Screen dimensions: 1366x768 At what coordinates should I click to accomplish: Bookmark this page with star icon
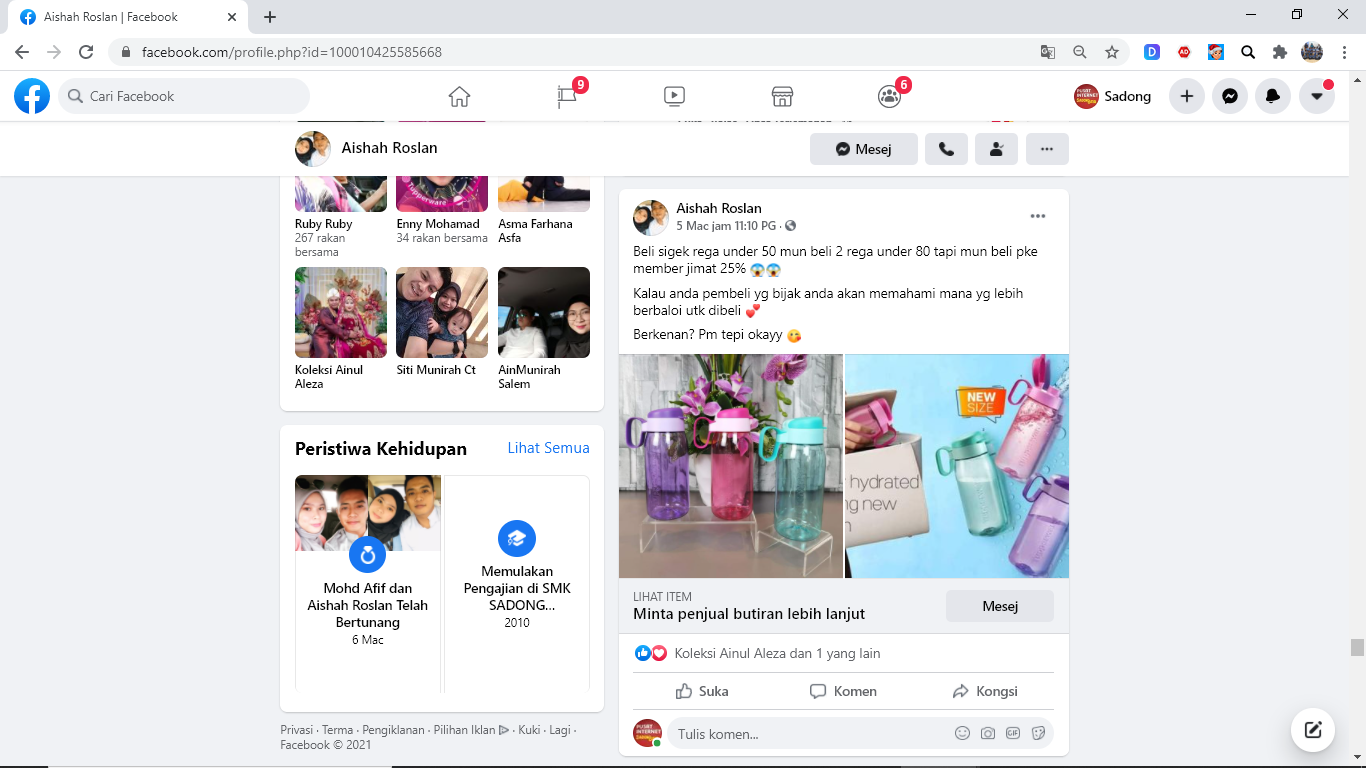click(1111, 52)
